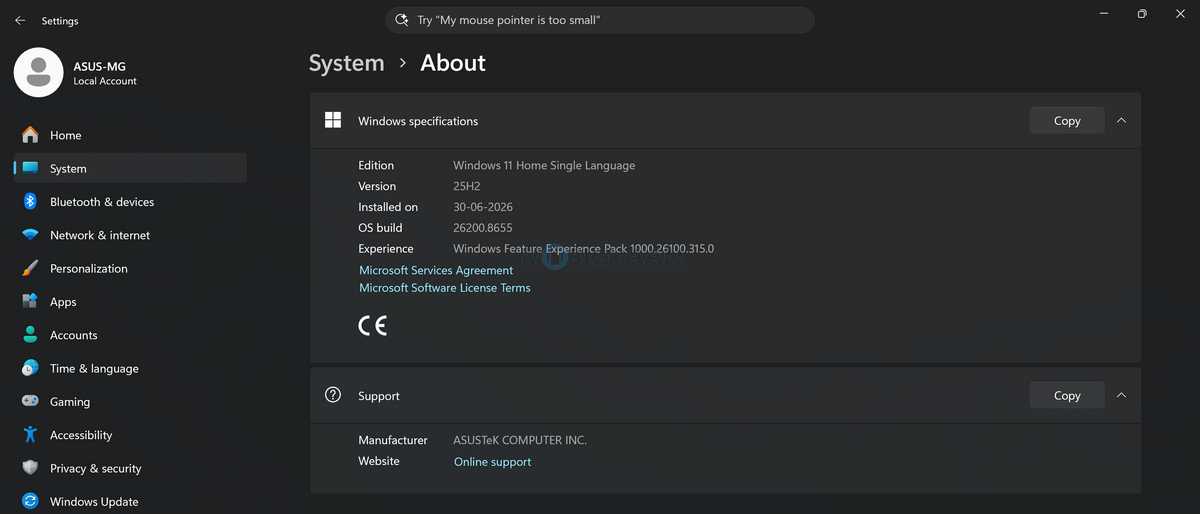Click the search magnifier icon
This screenshot has width=1200, height=514.
[x=402, y=20]
